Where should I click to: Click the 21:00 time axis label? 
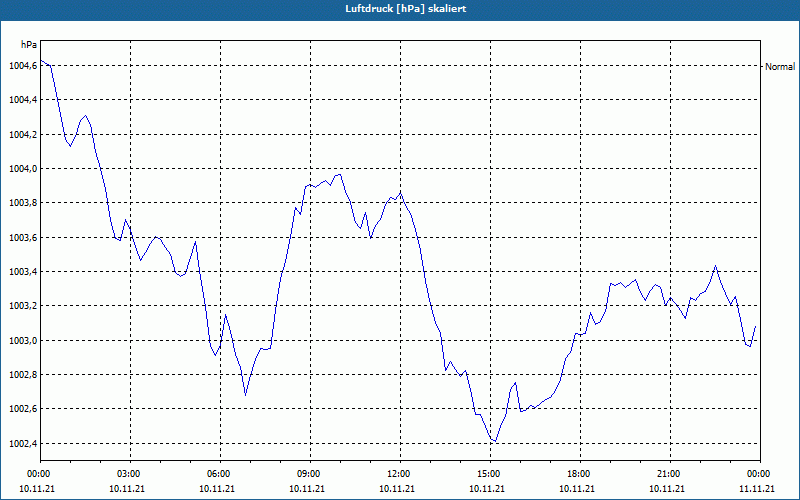670,474
